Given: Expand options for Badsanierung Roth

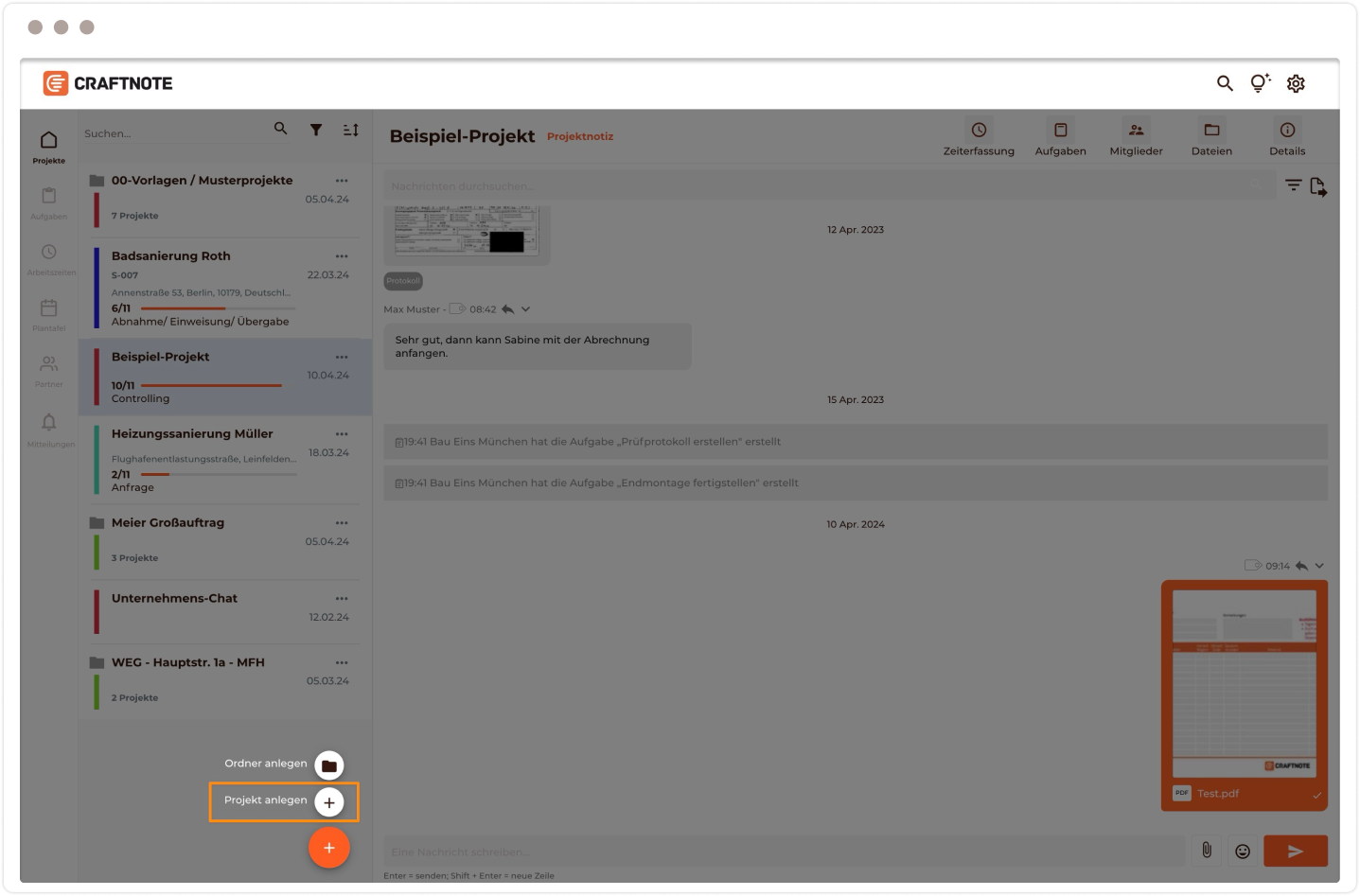Looking at the screenshot, I should pyautogui.click(x=342, y=256).
